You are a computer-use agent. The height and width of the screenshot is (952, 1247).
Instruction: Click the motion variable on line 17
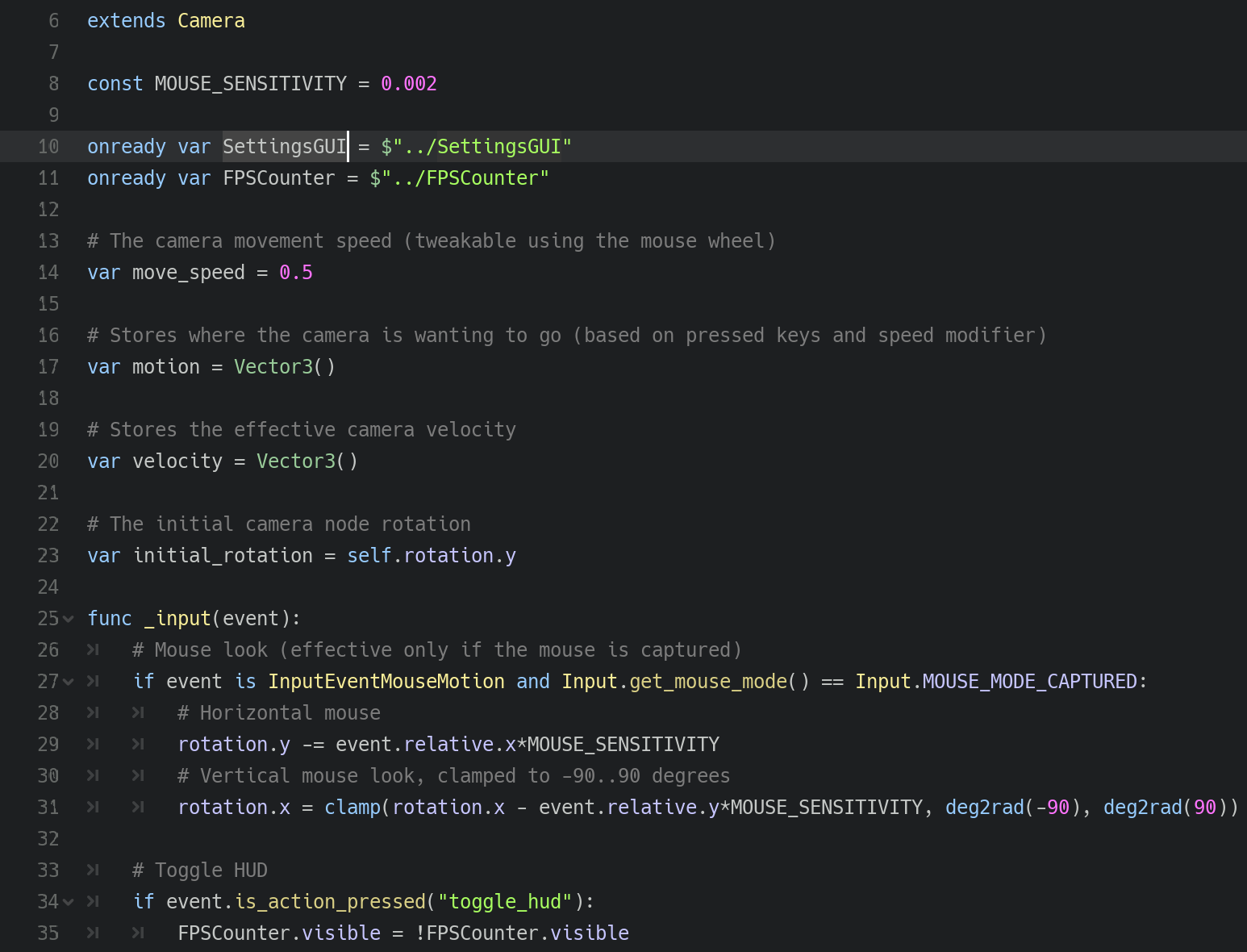point(166,367)
